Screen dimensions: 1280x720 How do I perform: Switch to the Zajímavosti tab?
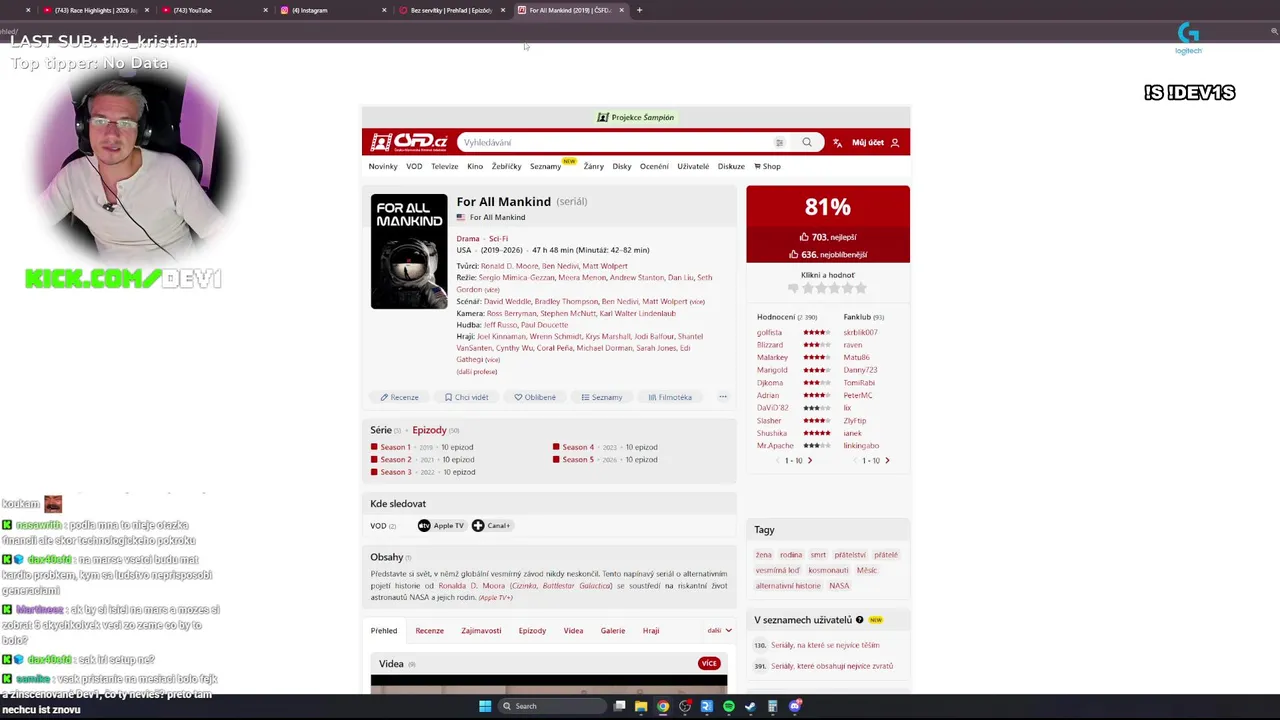pos(481,631)
